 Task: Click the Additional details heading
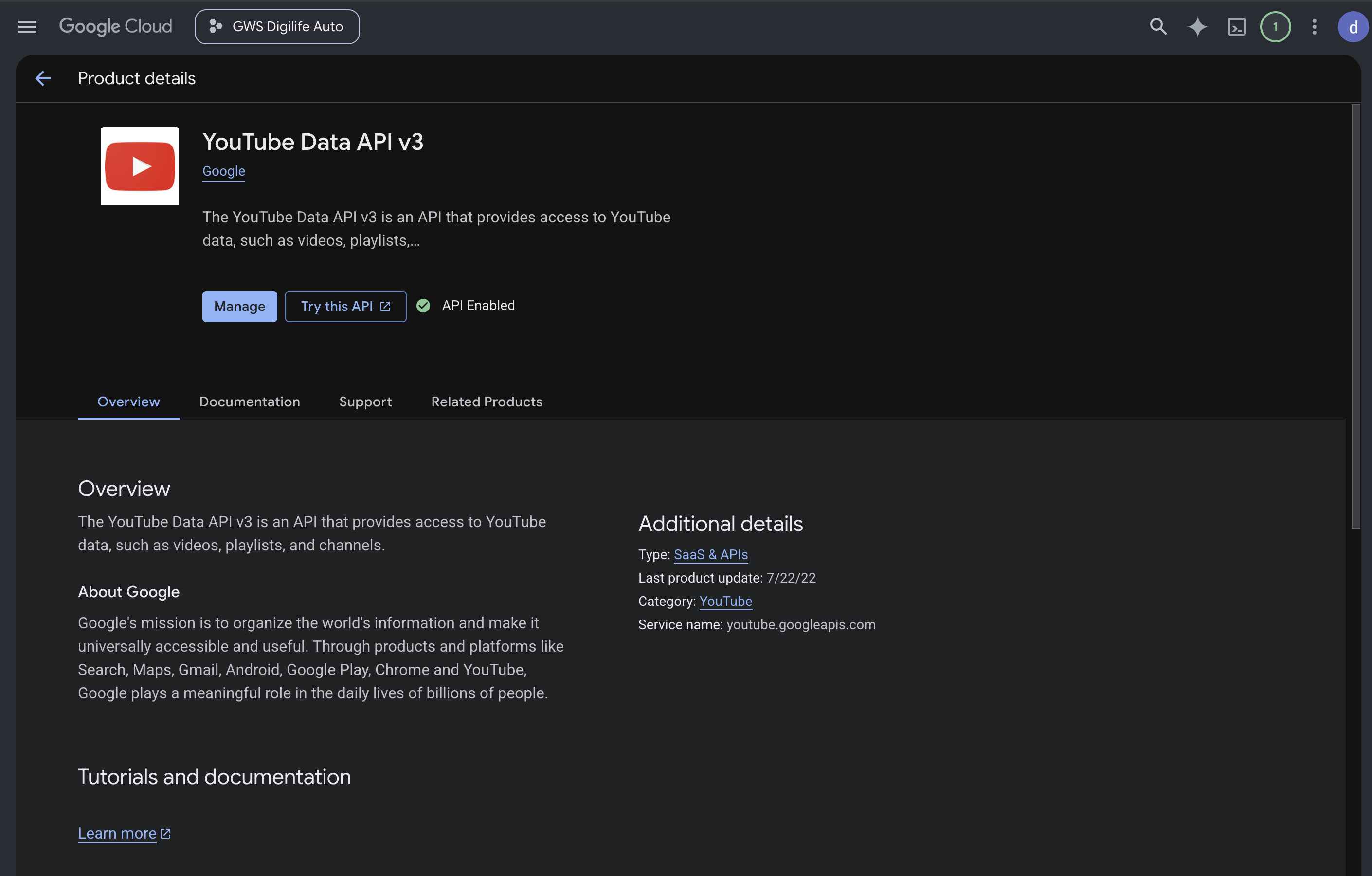tap(721, 524)
